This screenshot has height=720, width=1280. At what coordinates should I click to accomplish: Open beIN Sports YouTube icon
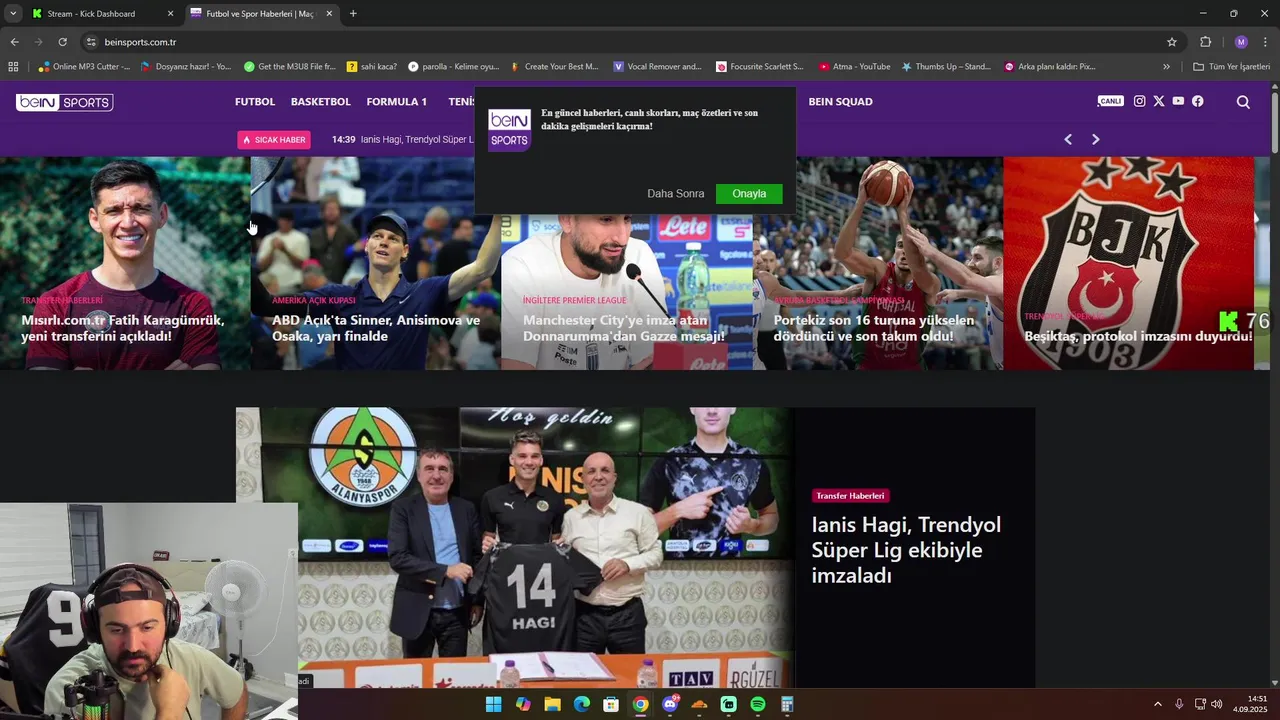click(1178, 101)
